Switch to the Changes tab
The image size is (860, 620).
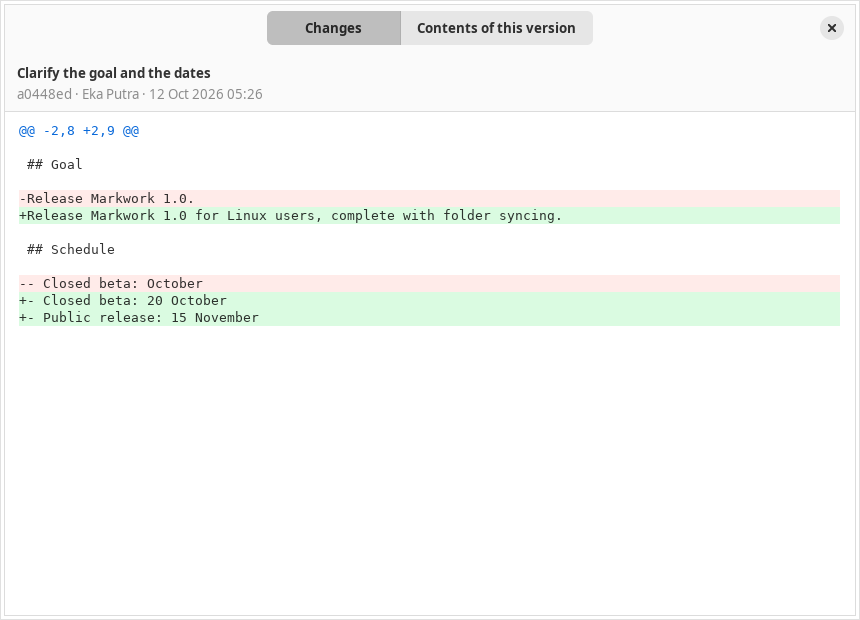tap(333, 28)
